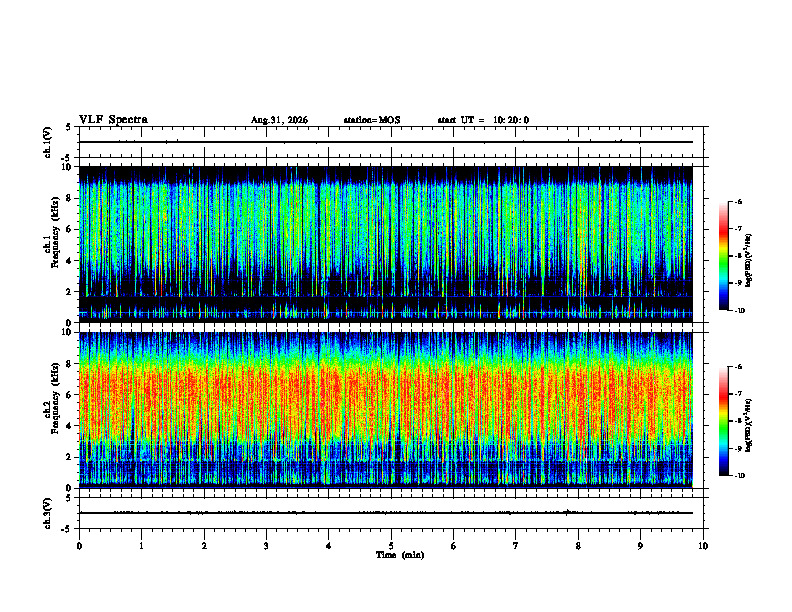Click the ch.2 color scale bar
The image size is (792, 612).
point(723,421)
